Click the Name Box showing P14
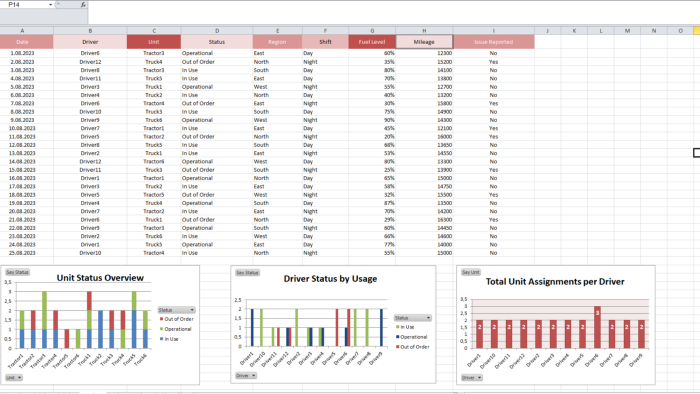This screenshot has height=394, width=700. (x=27, y=4)
